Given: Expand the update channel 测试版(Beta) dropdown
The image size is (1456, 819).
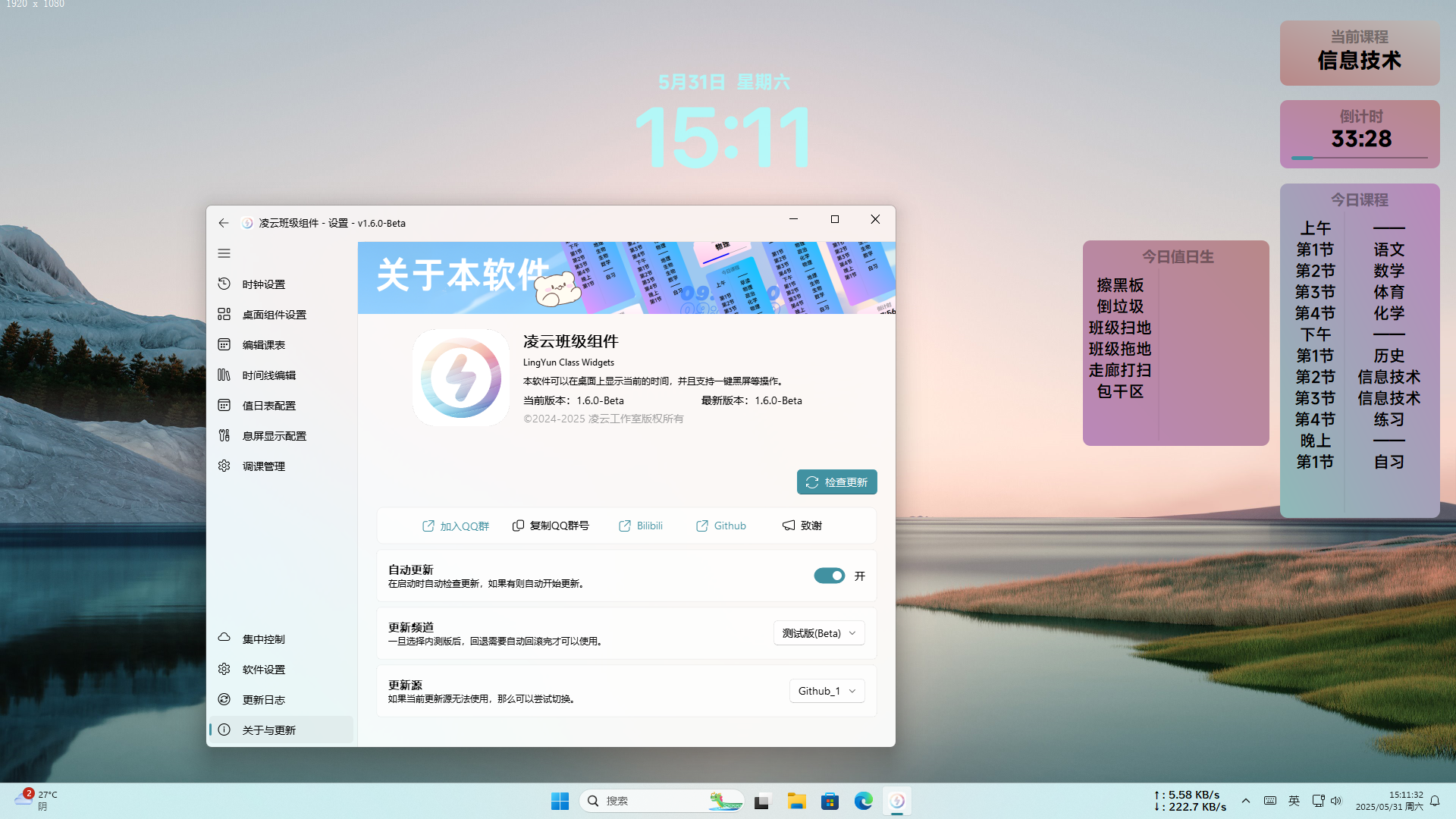Looking at the screenshot, I should [819, 633].
